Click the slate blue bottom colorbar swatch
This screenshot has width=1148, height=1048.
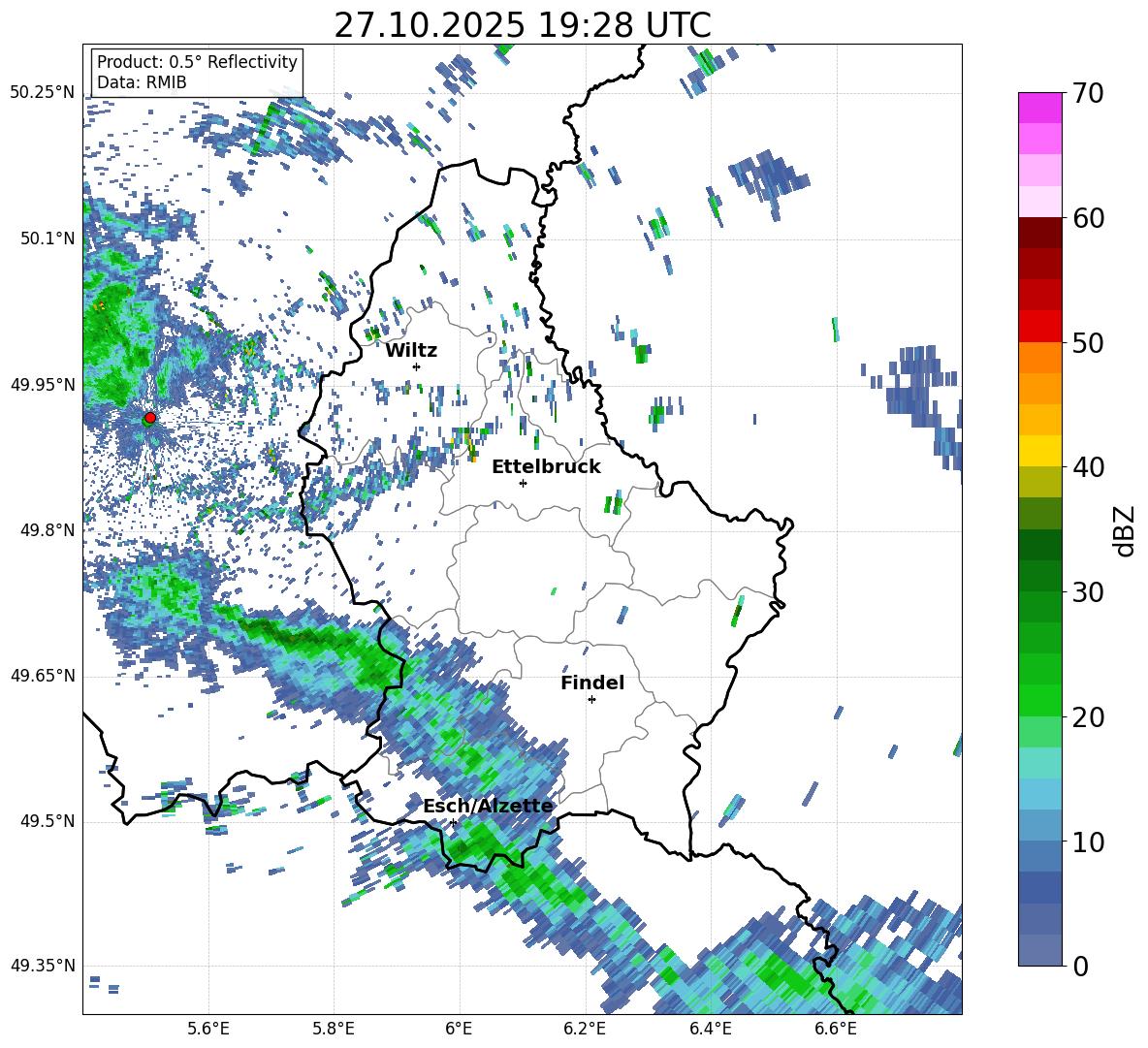pos(1039,950)
